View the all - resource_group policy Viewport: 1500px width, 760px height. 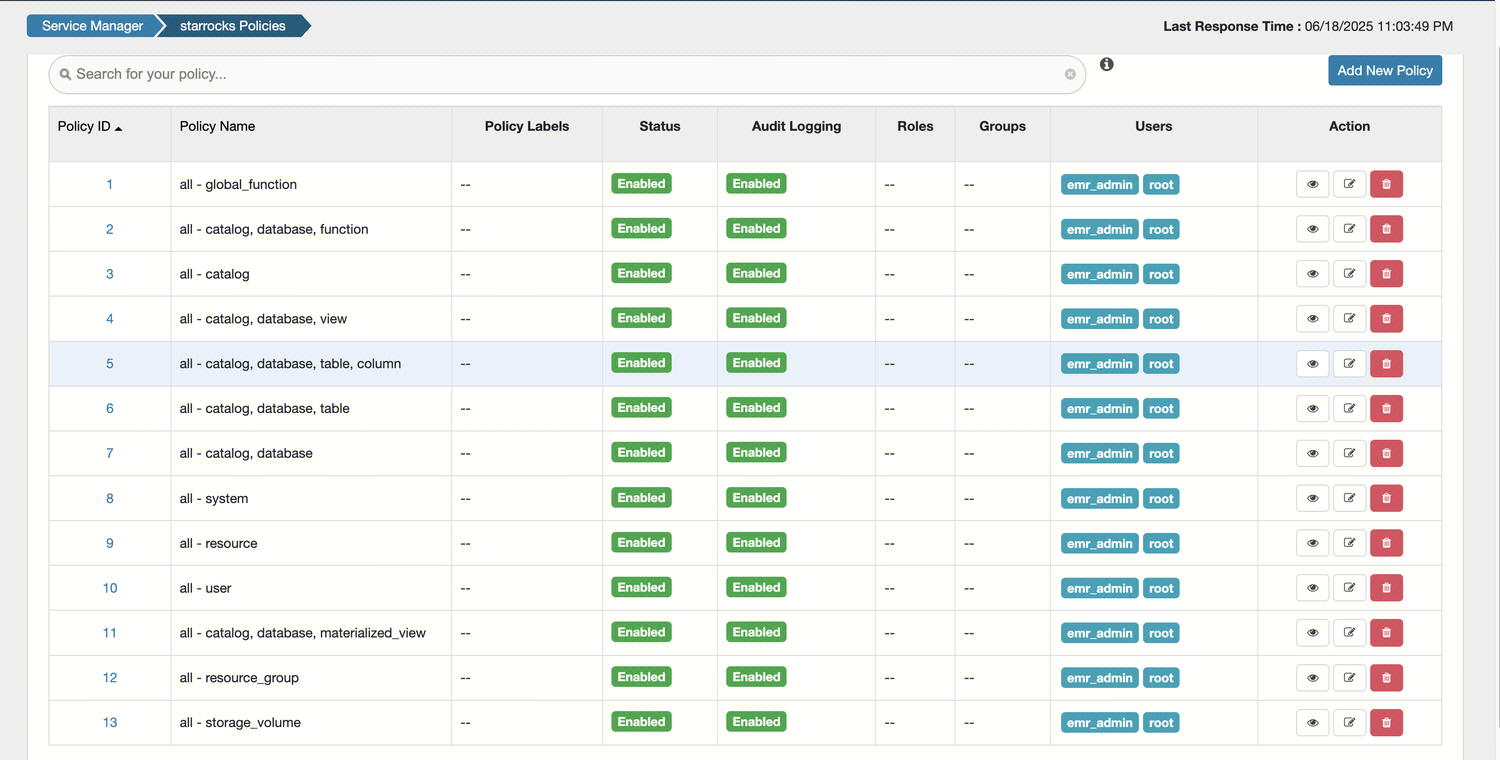tap(1312, 677)
